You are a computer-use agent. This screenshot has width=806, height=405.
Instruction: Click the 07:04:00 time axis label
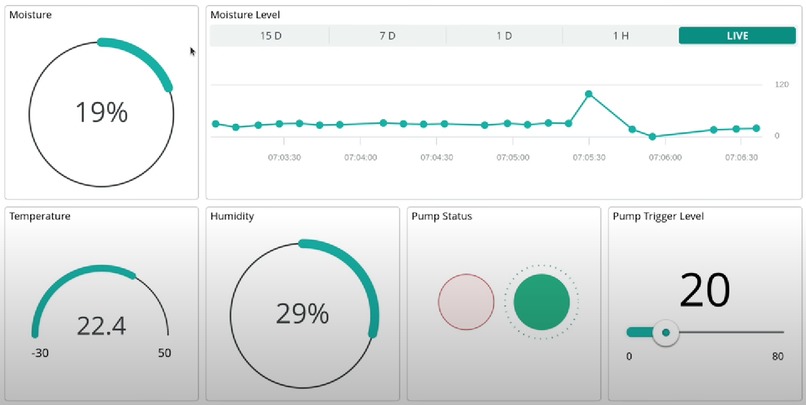tap(360, 157)
